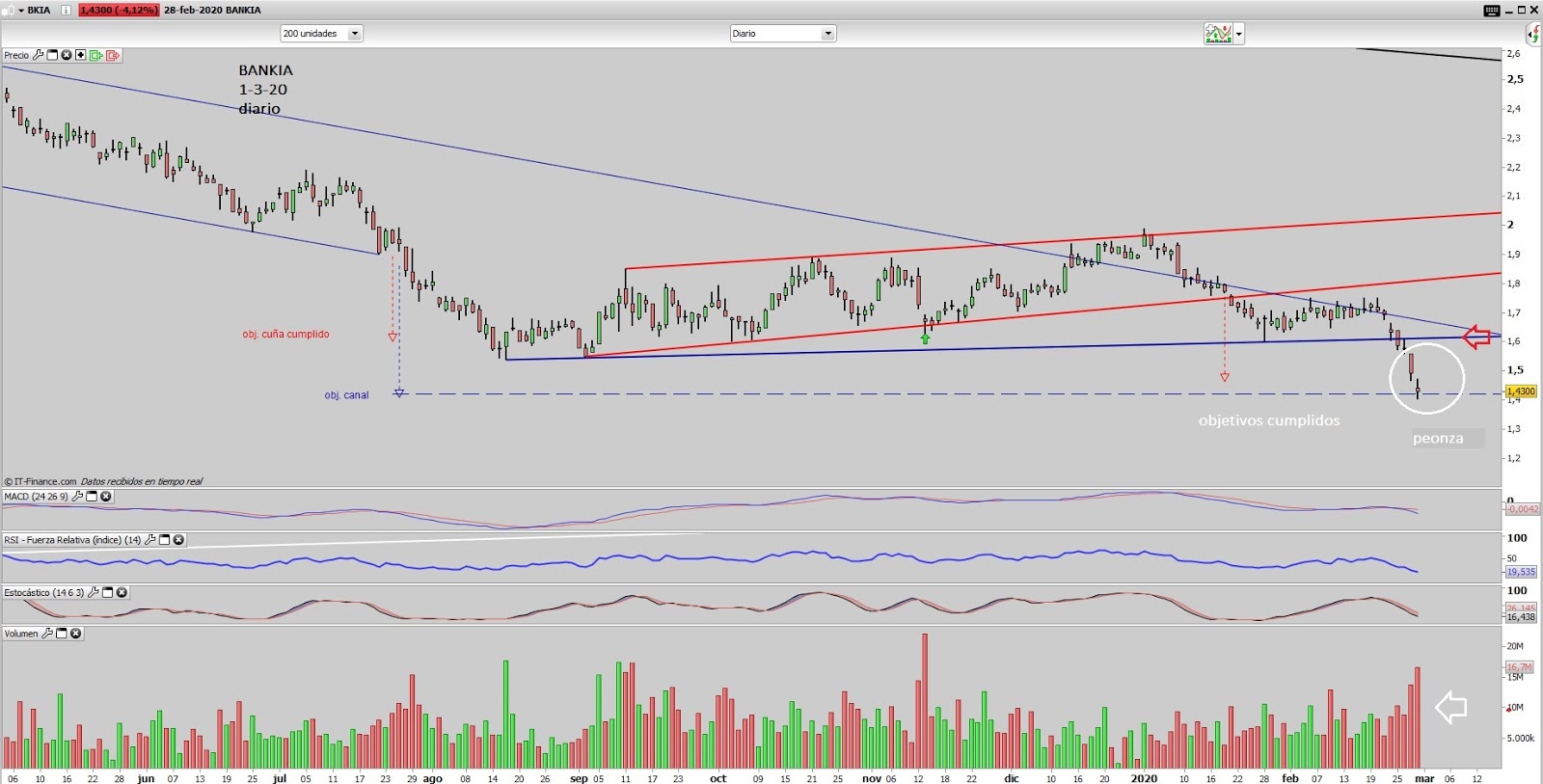Image resolution: width=1543 pixels, height=784 pixels.
Task: Open the Precio panel wrench settings
Action: [39, 55]
